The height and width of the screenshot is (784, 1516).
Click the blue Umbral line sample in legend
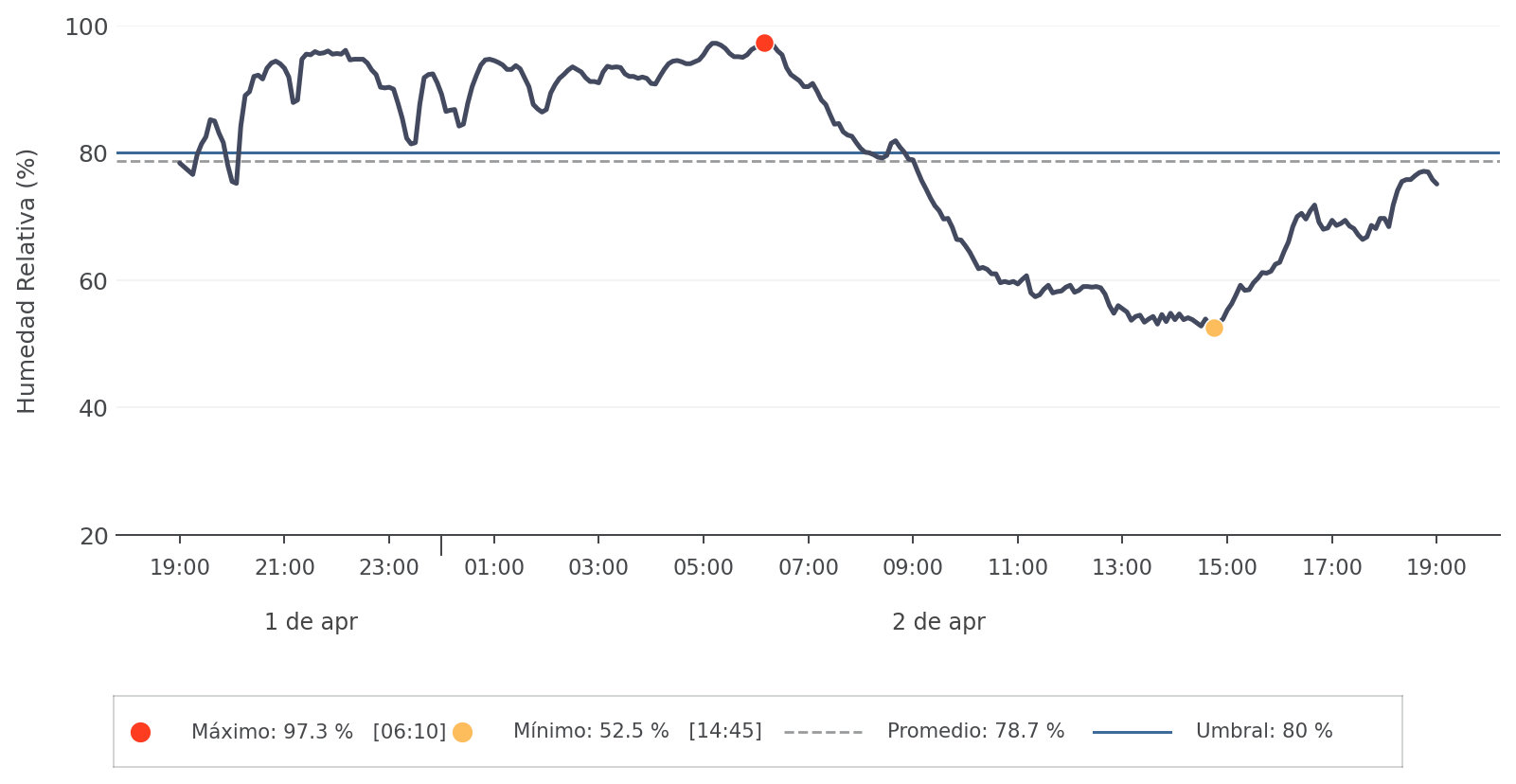click(x=1132, y=732)
